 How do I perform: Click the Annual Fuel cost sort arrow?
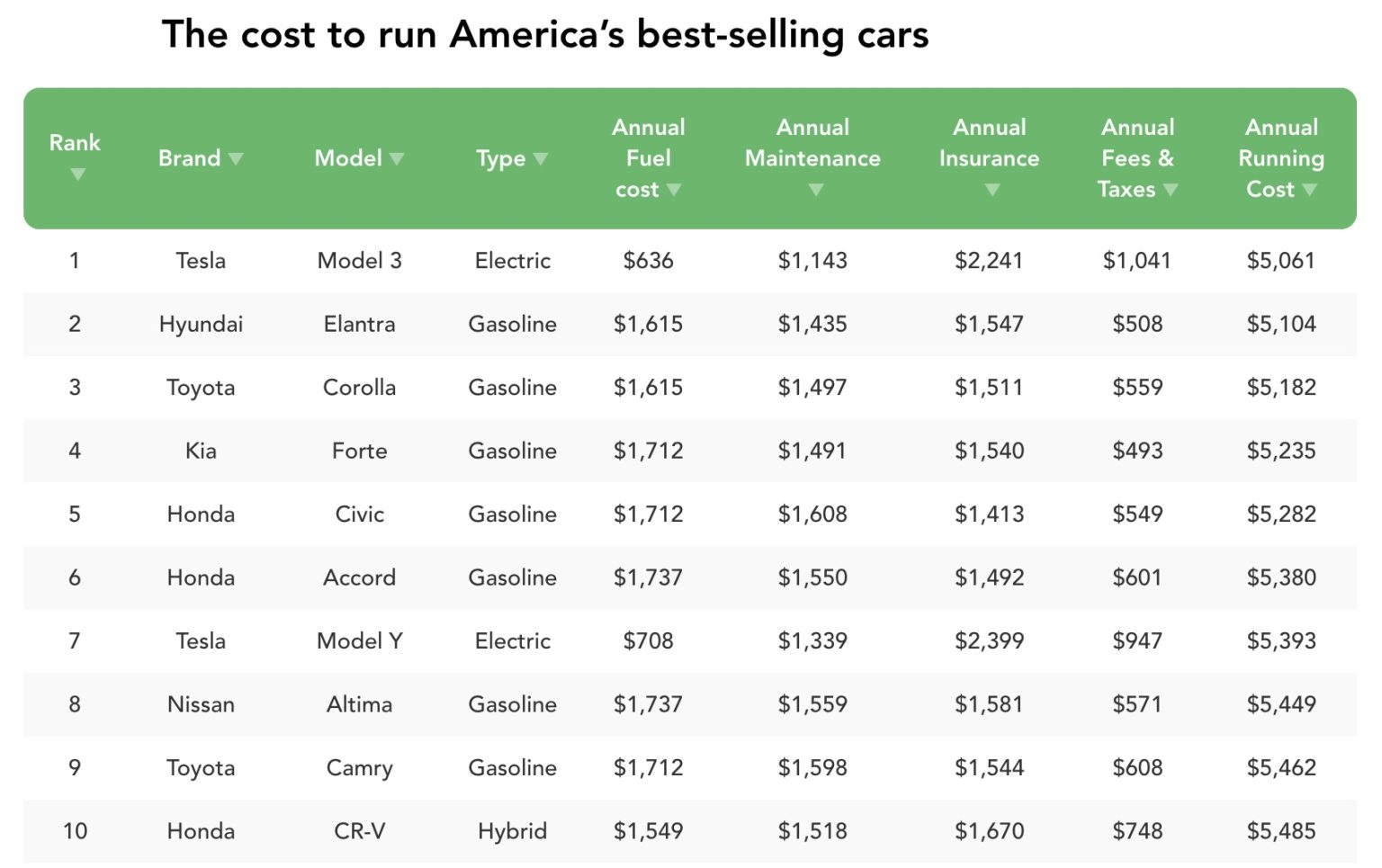pyautogui.click(x=674, y=190)
